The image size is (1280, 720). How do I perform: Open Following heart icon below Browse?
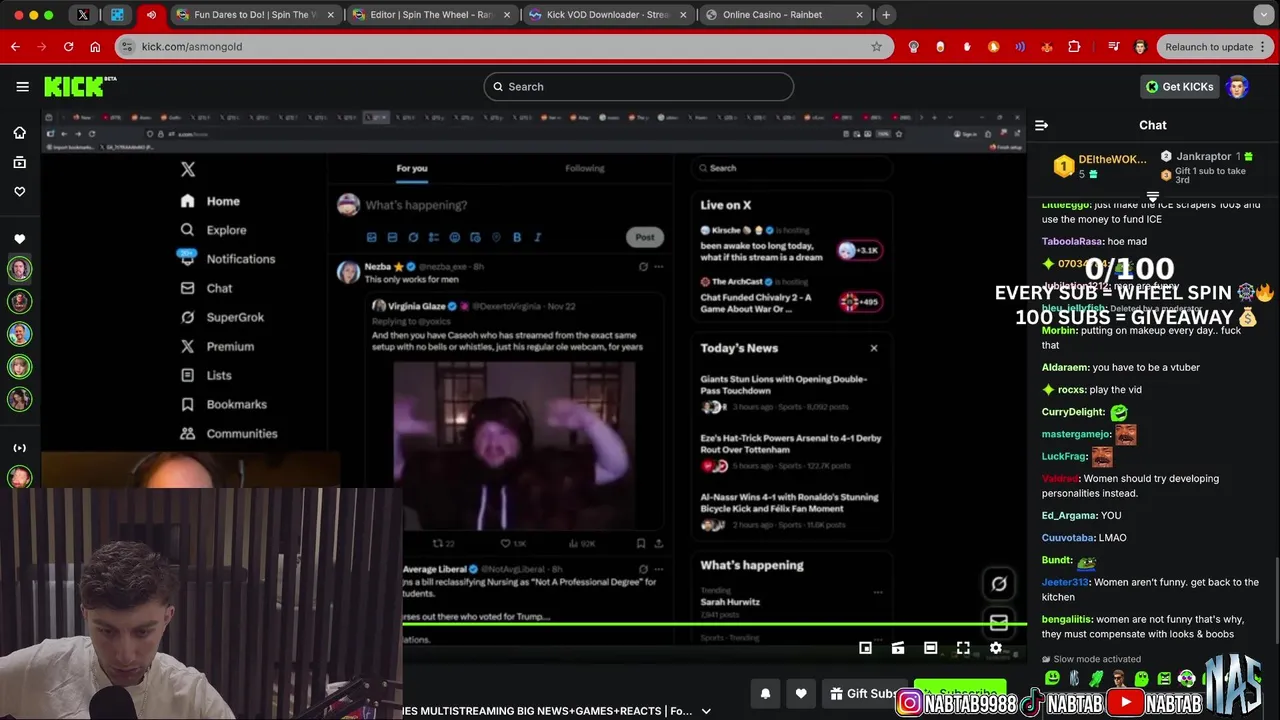[x=19, y=191]
